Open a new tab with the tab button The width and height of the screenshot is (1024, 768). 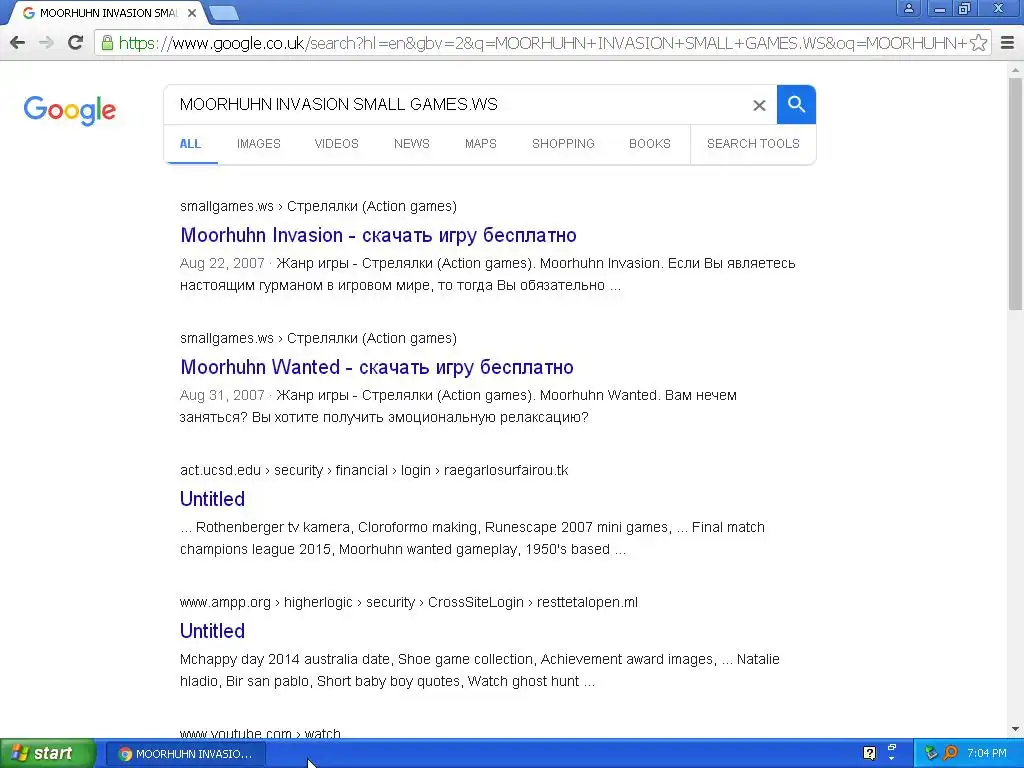pos(224,13)
